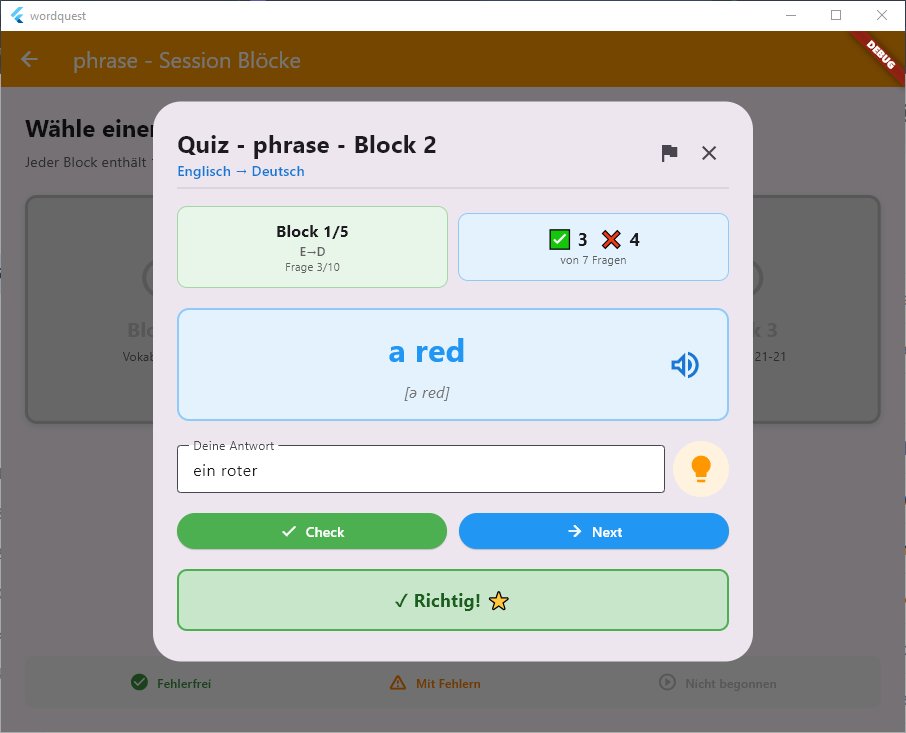Click the green checkmark score icon
Screen dimensions: 906x733
[x=559, y=239]
